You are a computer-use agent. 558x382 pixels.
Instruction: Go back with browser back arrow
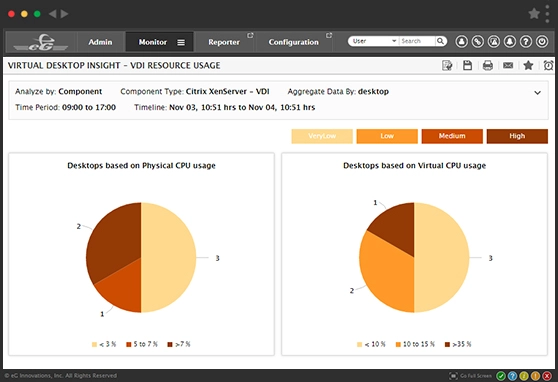(x=52, y=14)
